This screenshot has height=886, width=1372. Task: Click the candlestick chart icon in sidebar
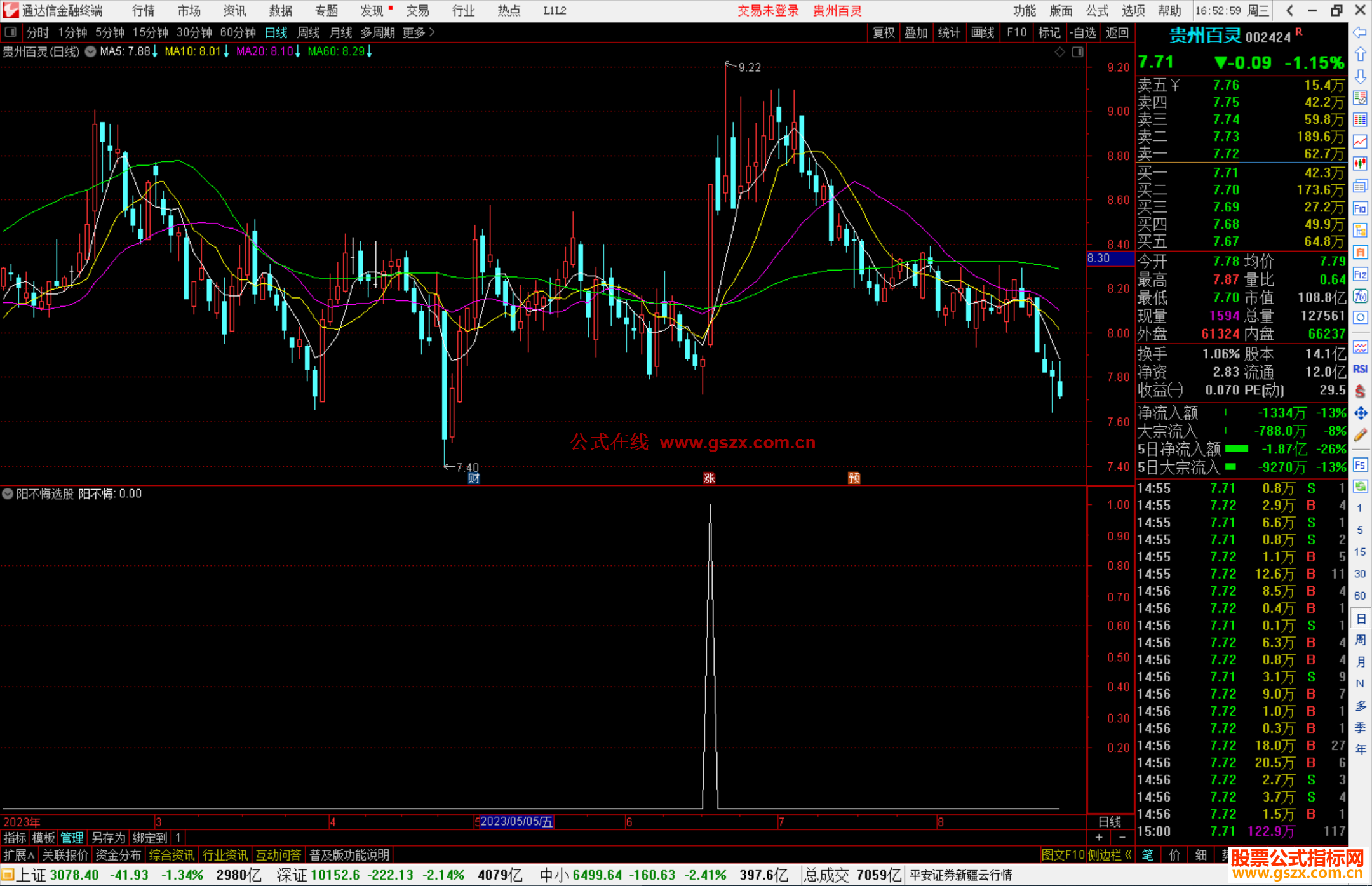(x=1360, y=164)
